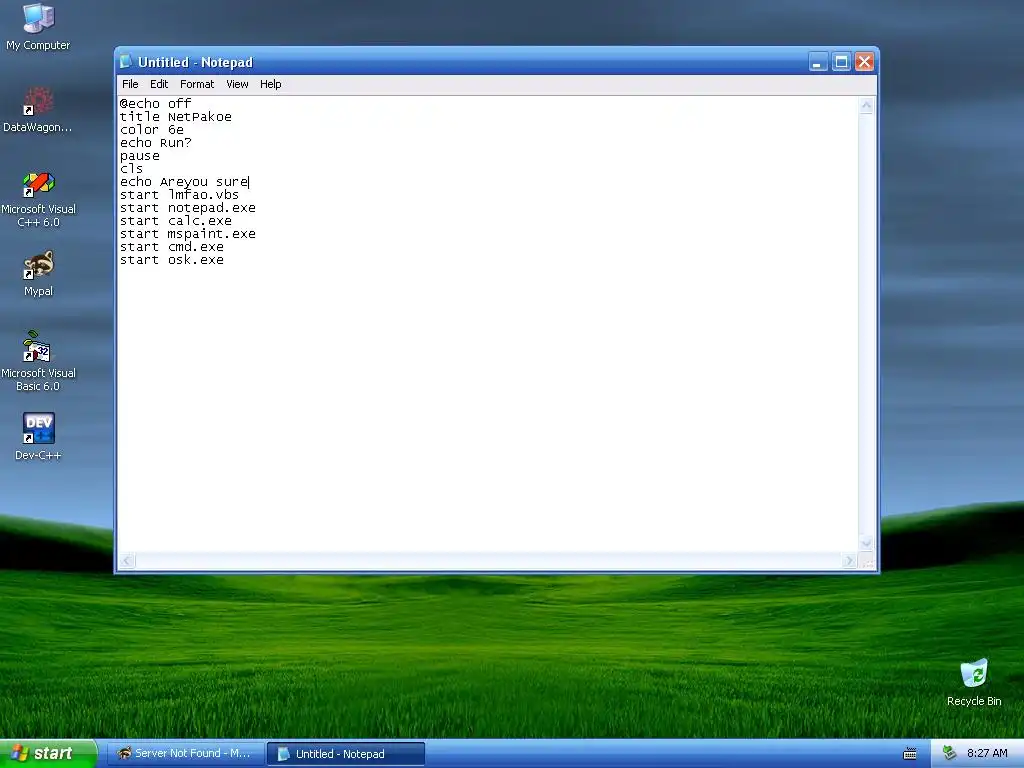Close the Notepad window
This screenshot has height=768, width=1024.
pyautogui.click(x=865, y=62)
